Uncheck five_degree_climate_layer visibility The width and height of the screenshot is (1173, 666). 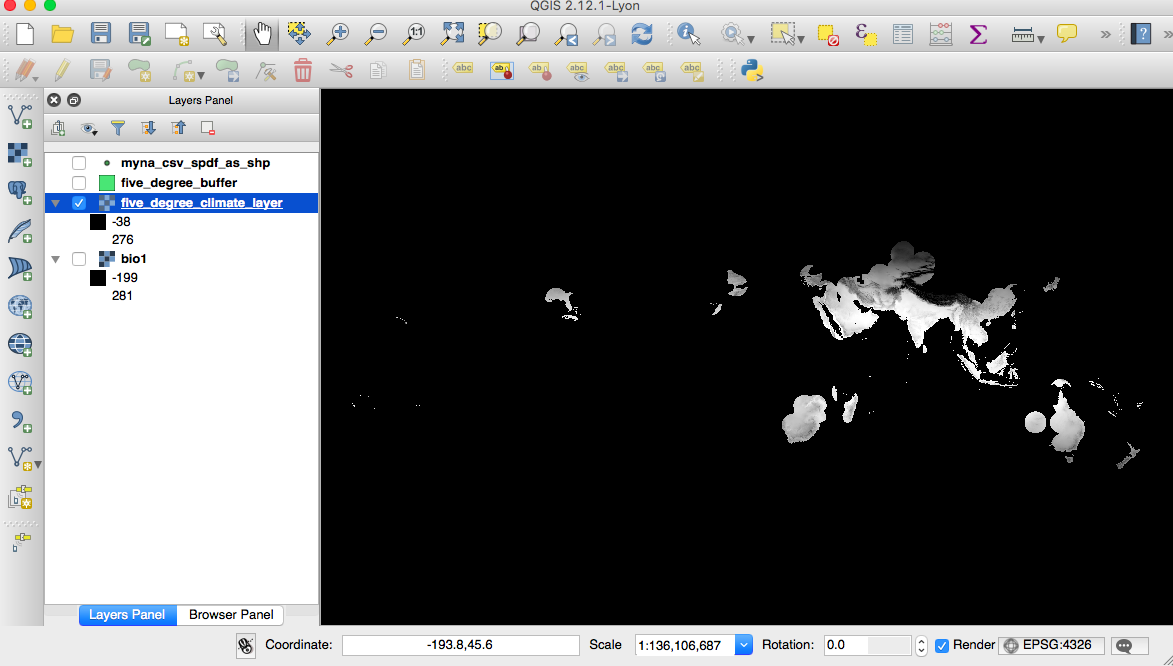tap(79, 203)
